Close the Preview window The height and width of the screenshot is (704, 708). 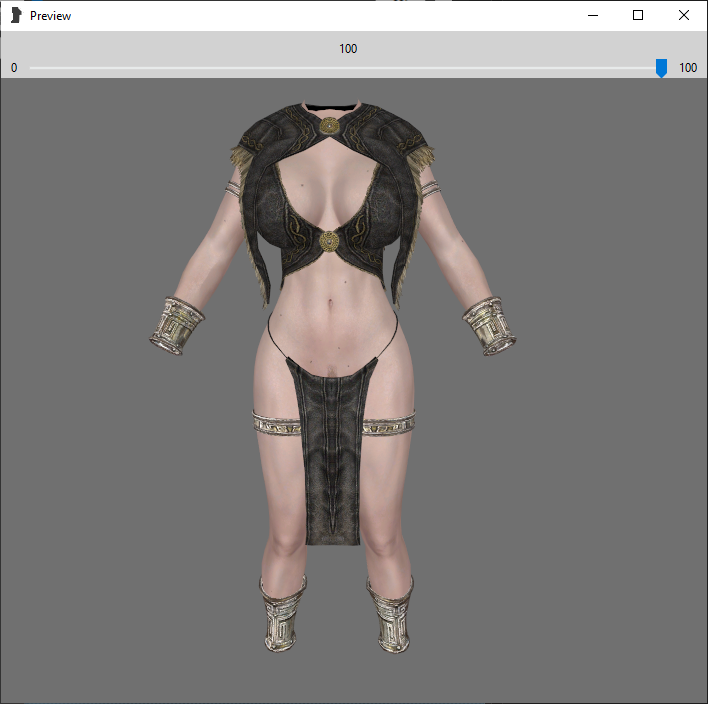684,15
